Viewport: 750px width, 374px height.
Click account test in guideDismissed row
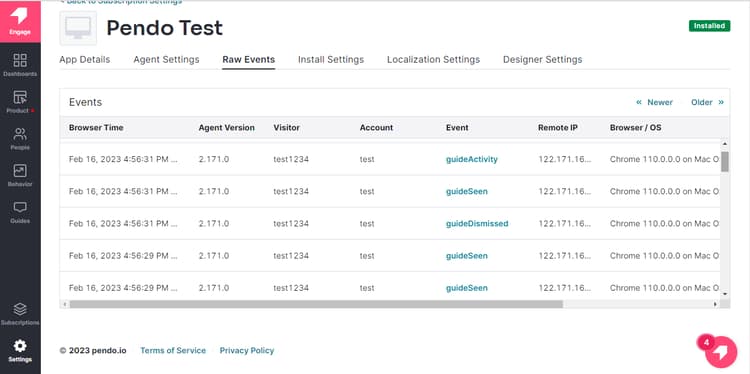click(367, 223)
